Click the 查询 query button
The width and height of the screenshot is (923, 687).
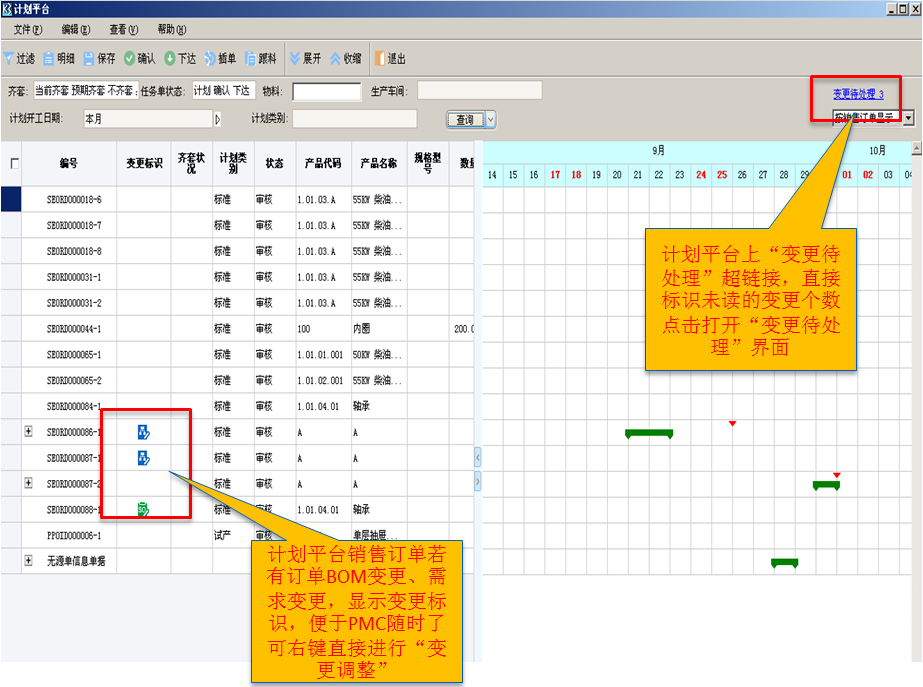pos(465,120)
